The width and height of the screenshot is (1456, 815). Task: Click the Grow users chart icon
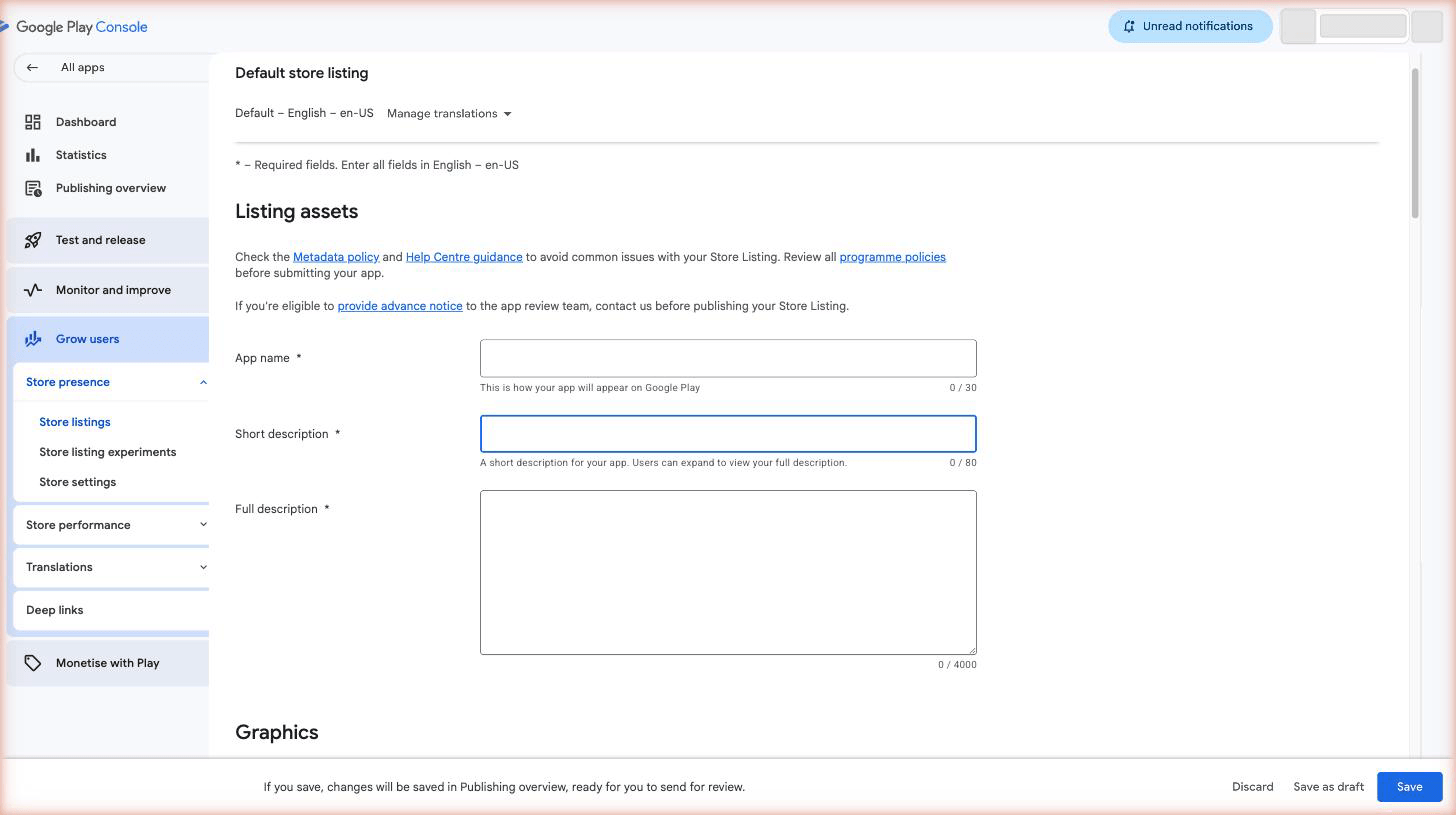[x=33, y=339]
